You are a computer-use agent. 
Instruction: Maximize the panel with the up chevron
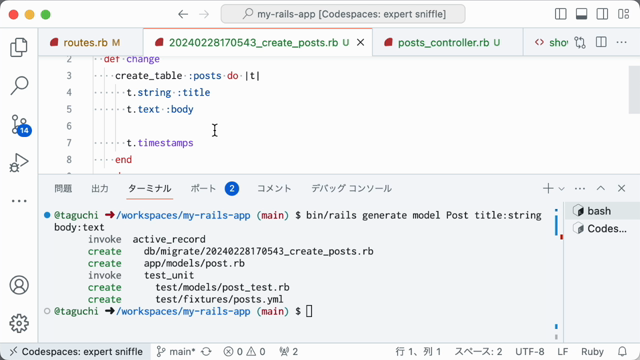(x=601, y=188)
